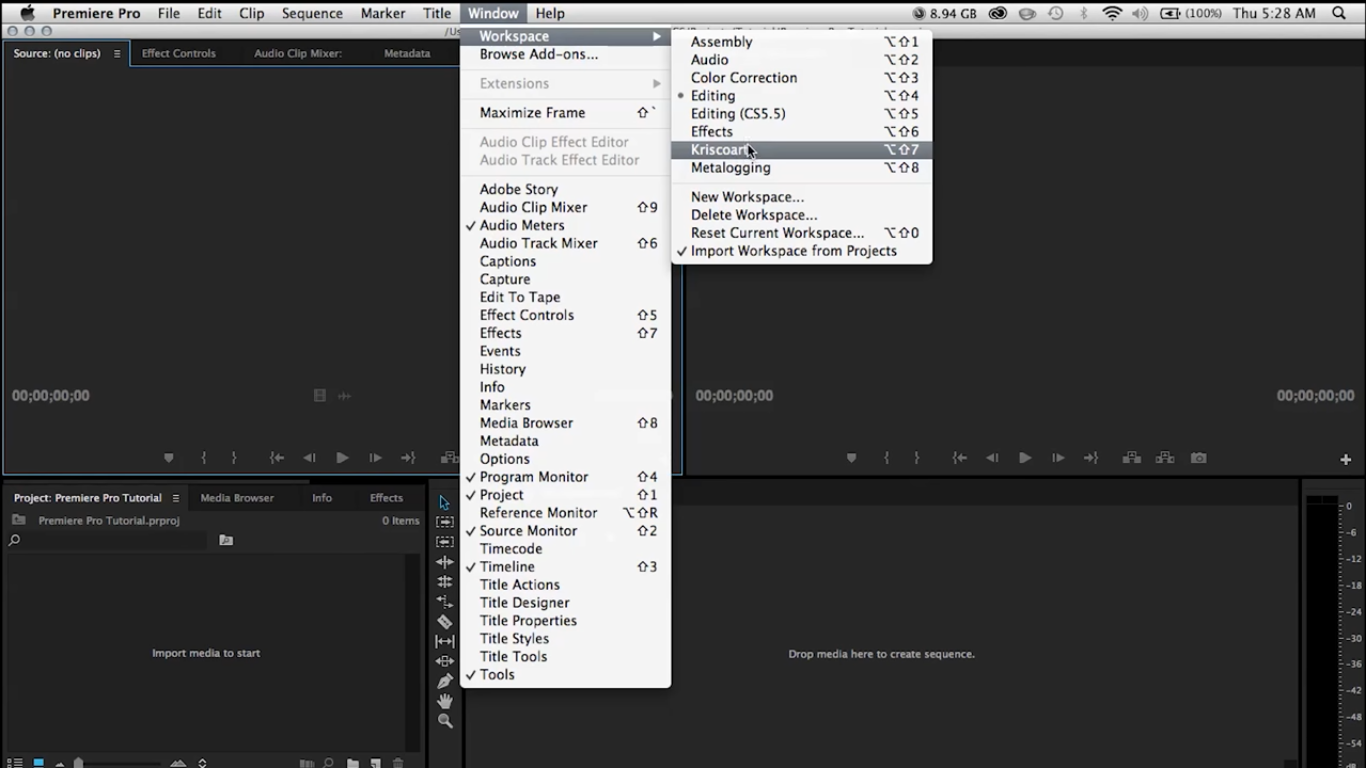Open the Help menu
This screenshot has height=768, width=1366.
tap(550, 13)
